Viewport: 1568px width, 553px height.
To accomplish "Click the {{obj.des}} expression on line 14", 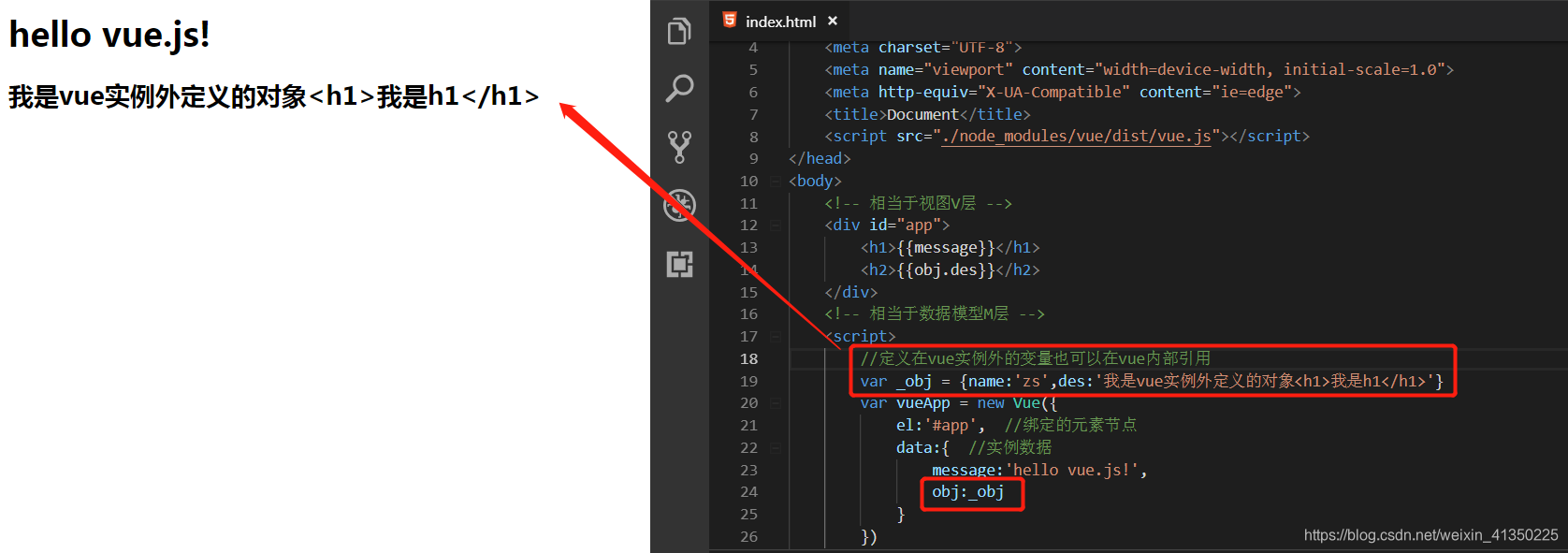I will tap(946, 270).
